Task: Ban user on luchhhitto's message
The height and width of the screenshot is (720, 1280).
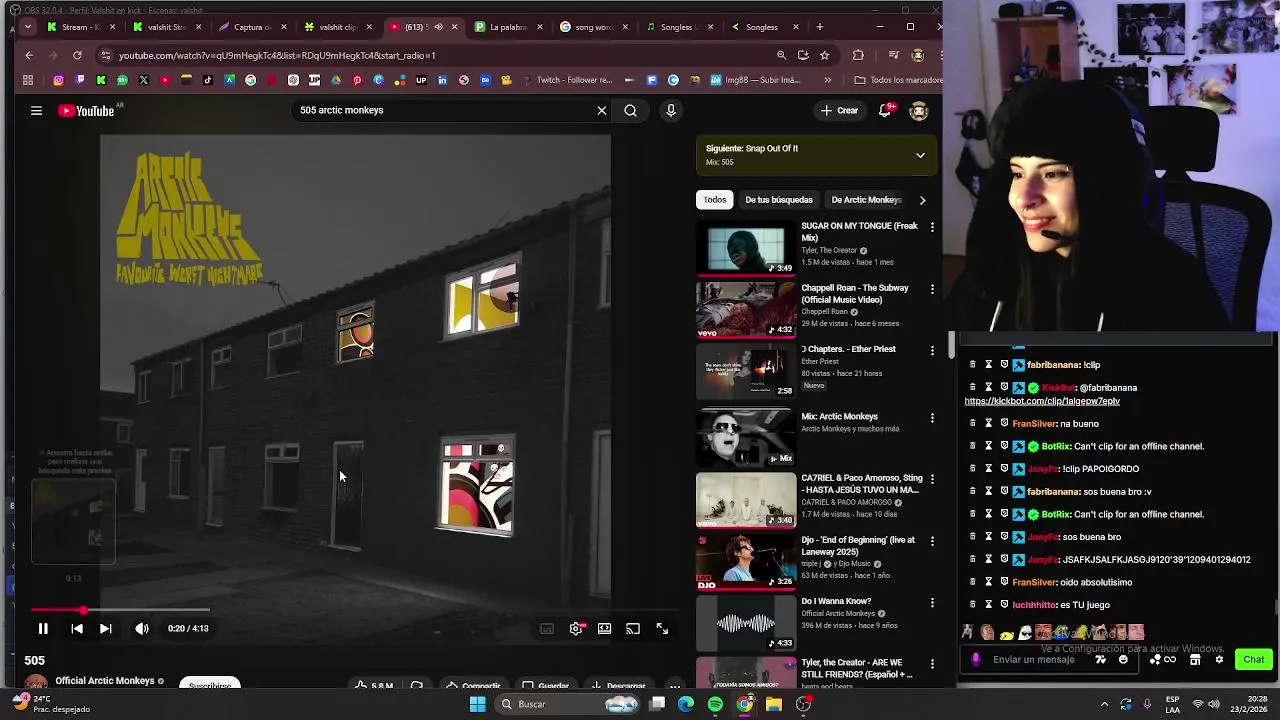Action: (1004, 605)
